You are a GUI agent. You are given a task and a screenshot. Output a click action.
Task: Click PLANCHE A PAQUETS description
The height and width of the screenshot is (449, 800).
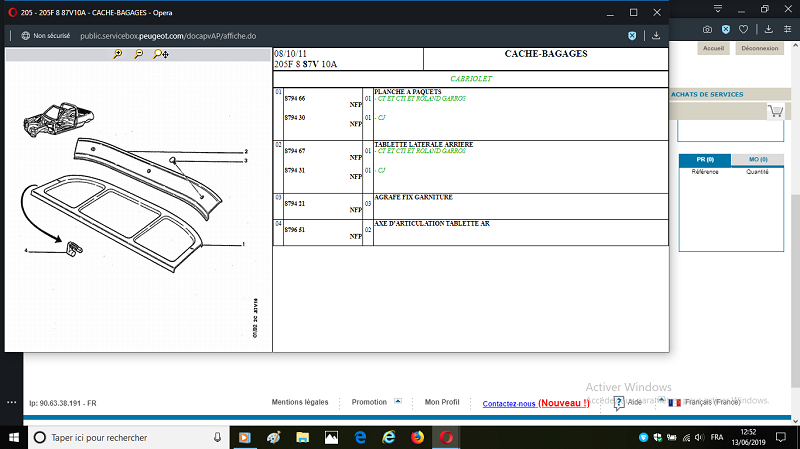pos(408,92)
